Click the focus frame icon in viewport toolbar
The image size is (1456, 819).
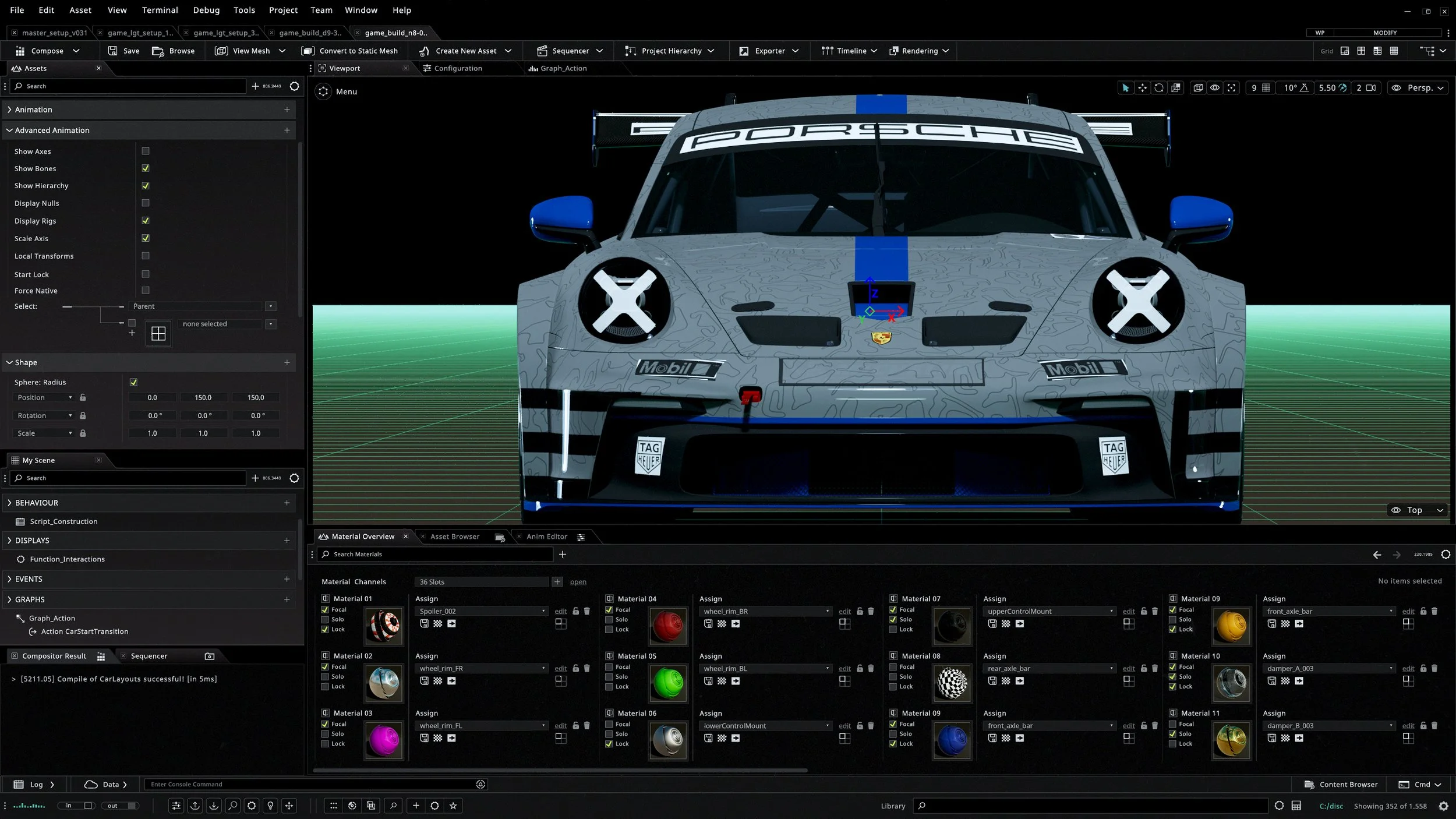coord(1231,88)
